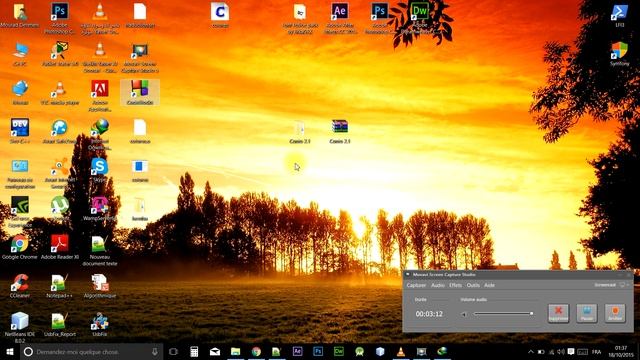Click the 00:03:12 duration readout
The height and width of the screenshot is (360, 640).
coord(429,314)
